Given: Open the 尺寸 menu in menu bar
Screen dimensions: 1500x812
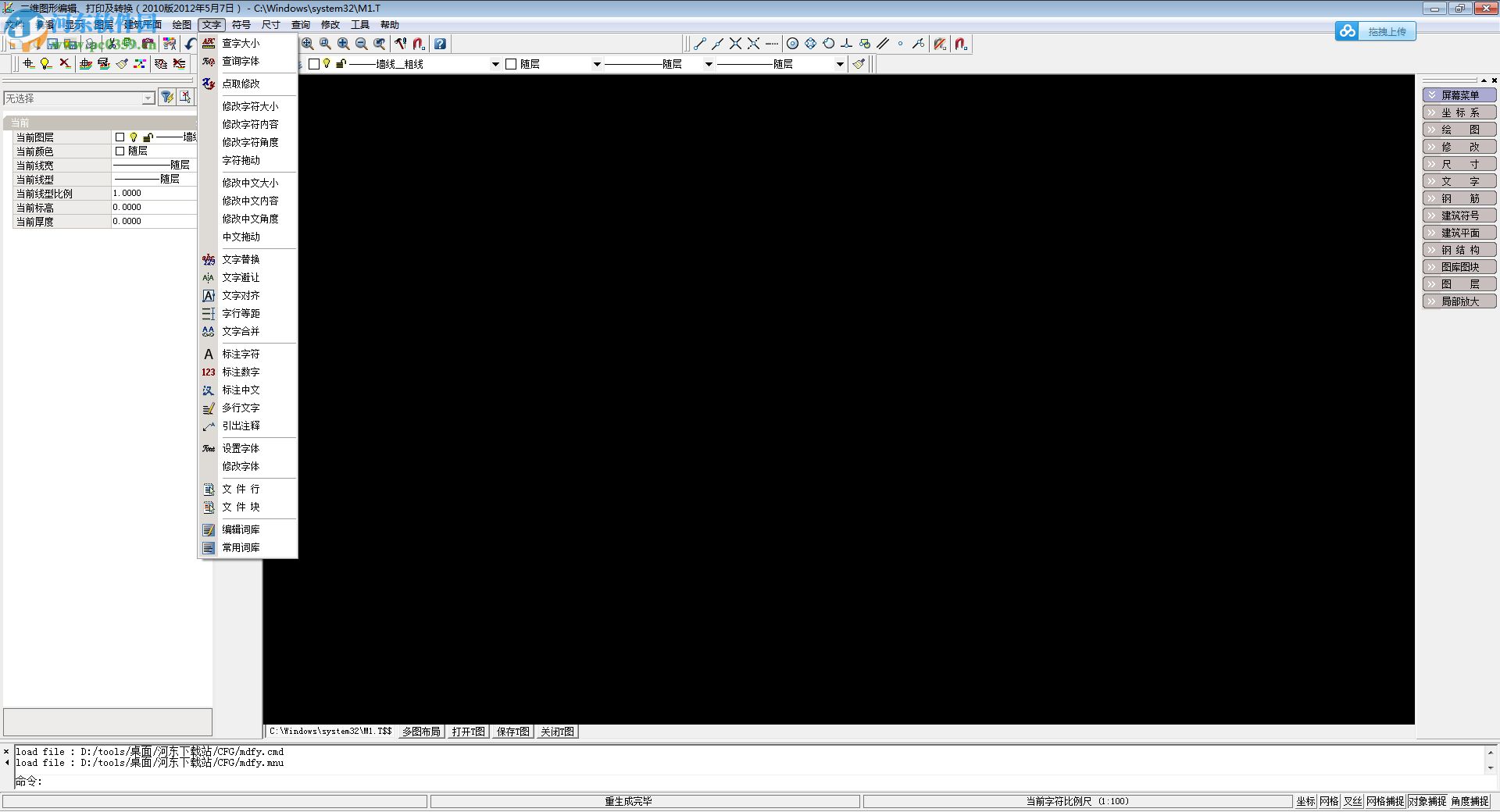Looking at the screenshot, I should tap(270, 25).
